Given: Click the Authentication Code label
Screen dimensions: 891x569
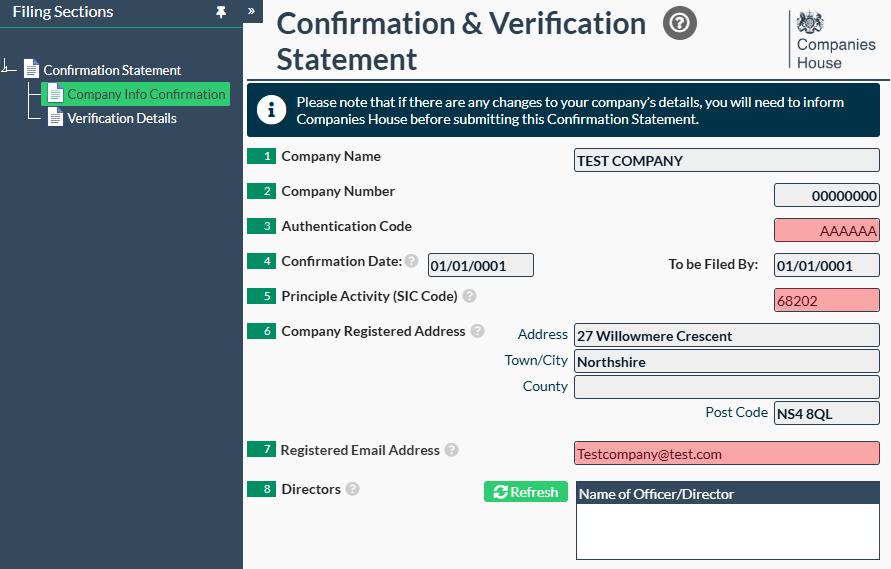Looking at the screenshot, I should coord(347,226).
